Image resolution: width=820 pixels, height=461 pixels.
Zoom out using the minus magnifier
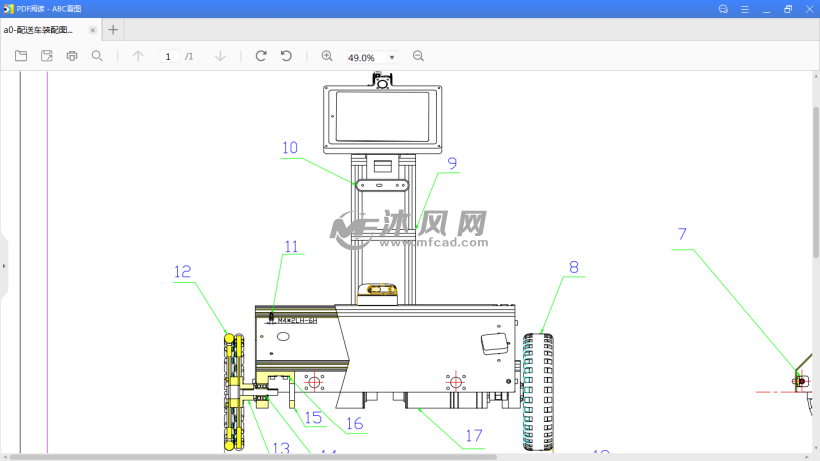coord(418,56)
